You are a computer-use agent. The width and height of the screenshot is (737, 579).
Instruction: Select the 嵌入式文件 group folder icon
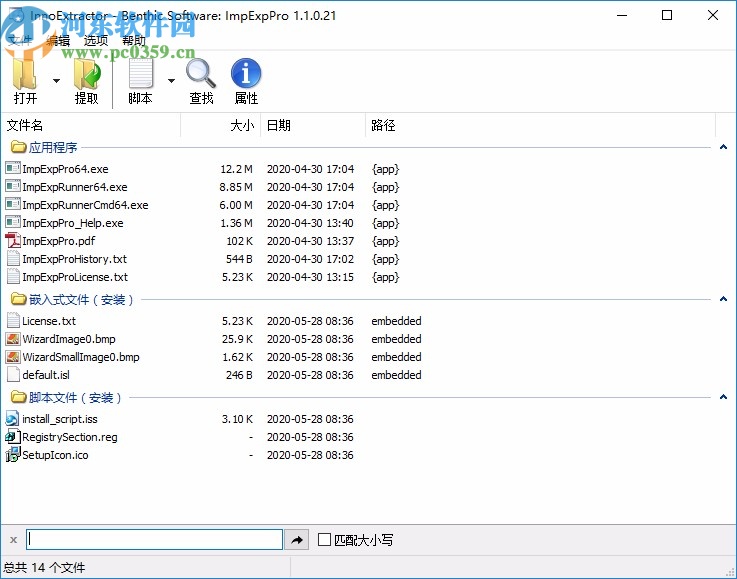18,299
